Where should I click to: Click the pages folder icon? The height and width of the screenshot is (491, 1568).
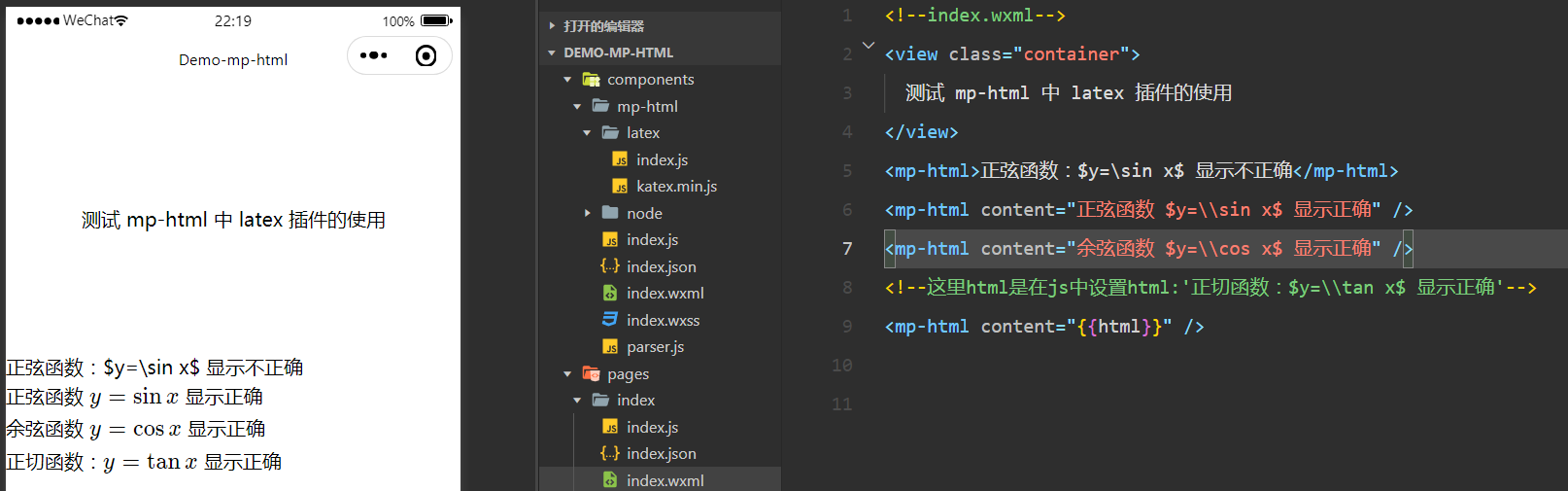[591, 373]
